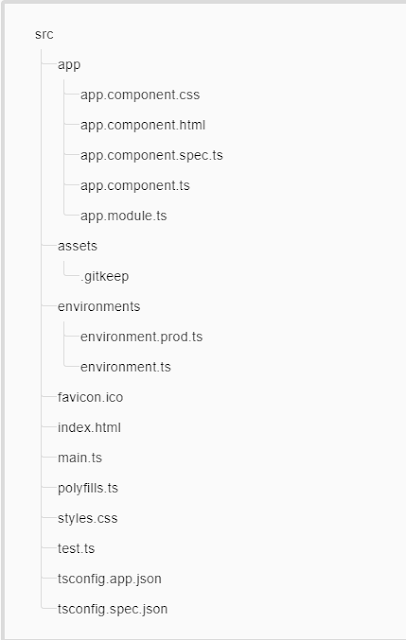Select test.ts file

76,548
